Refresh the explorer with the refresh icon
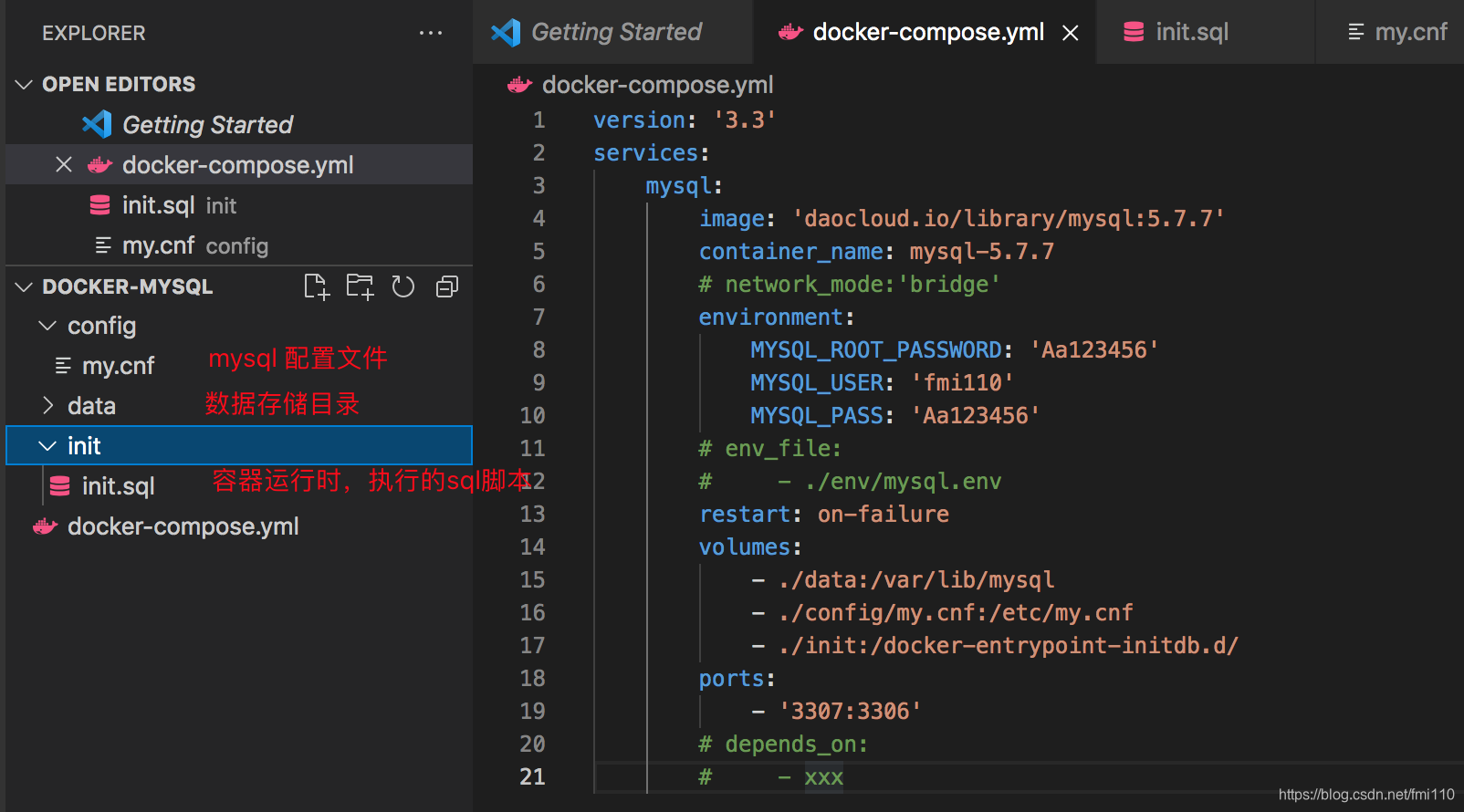 403,286
